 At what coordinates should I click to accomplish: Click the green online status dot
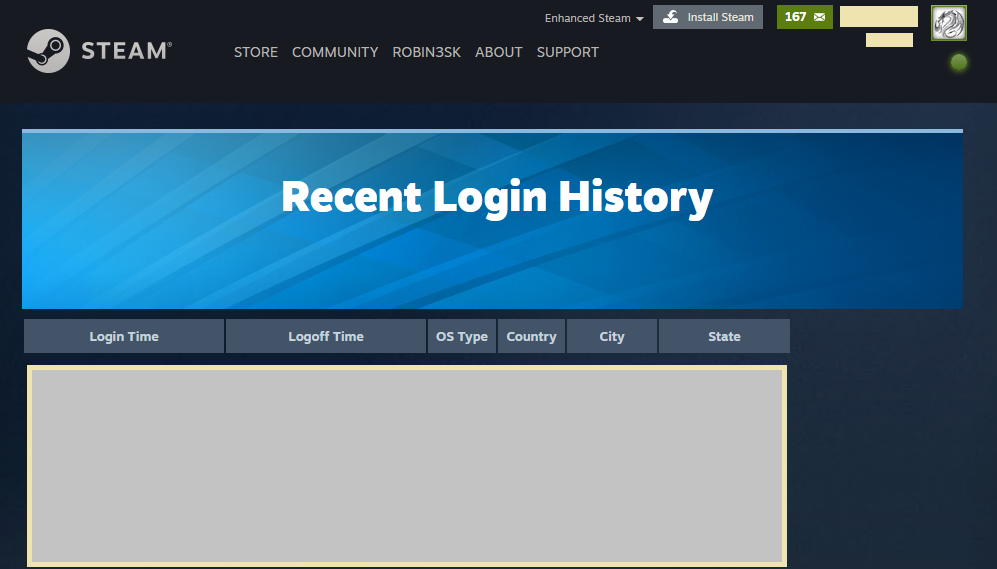pos(959,62)
